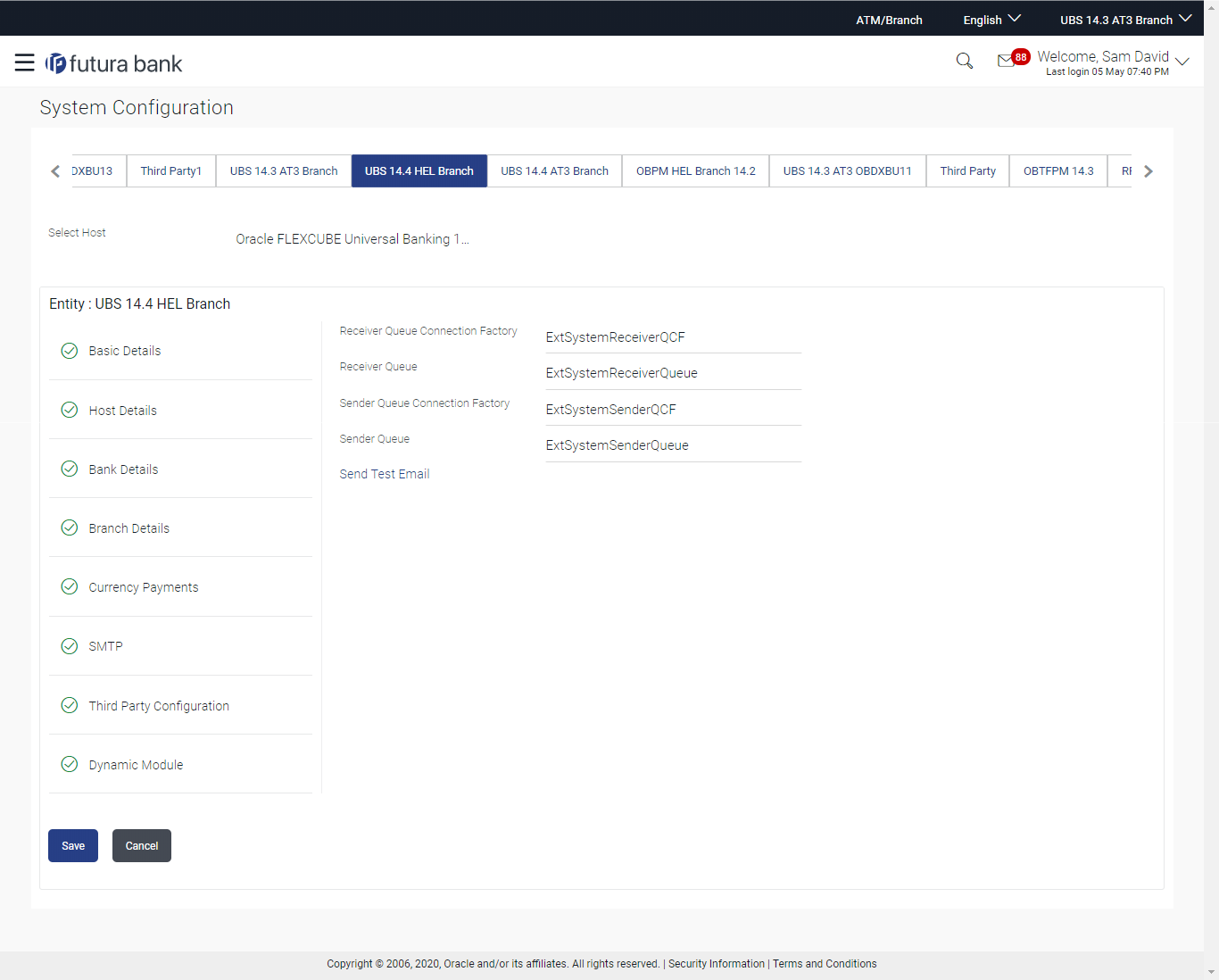
Task: Click the Currency Payments checkmark icon
Action: click(x=69, y=586)
